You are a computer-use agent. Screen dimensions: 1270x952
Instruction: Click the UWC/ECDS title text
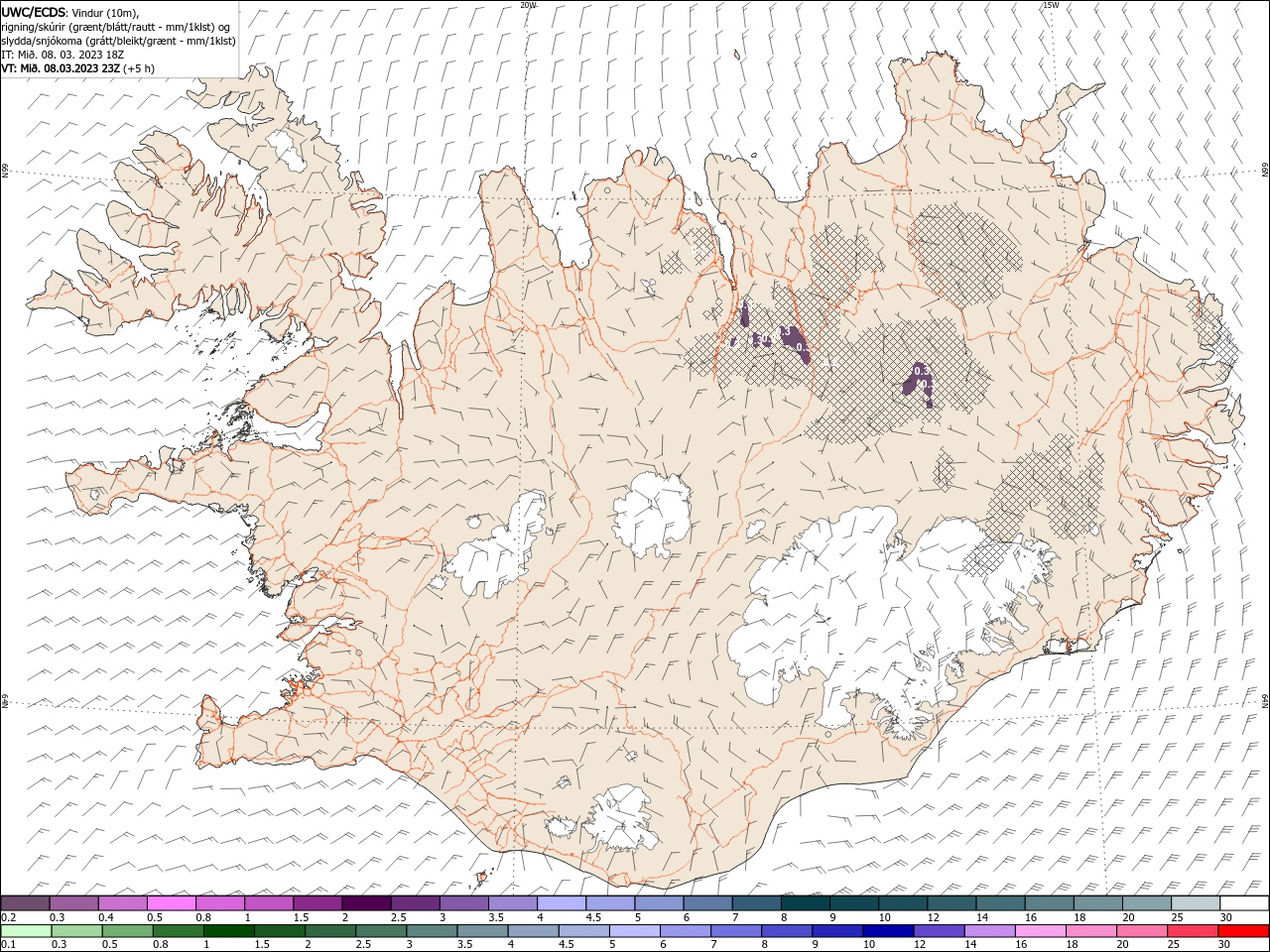coord(33,12)
